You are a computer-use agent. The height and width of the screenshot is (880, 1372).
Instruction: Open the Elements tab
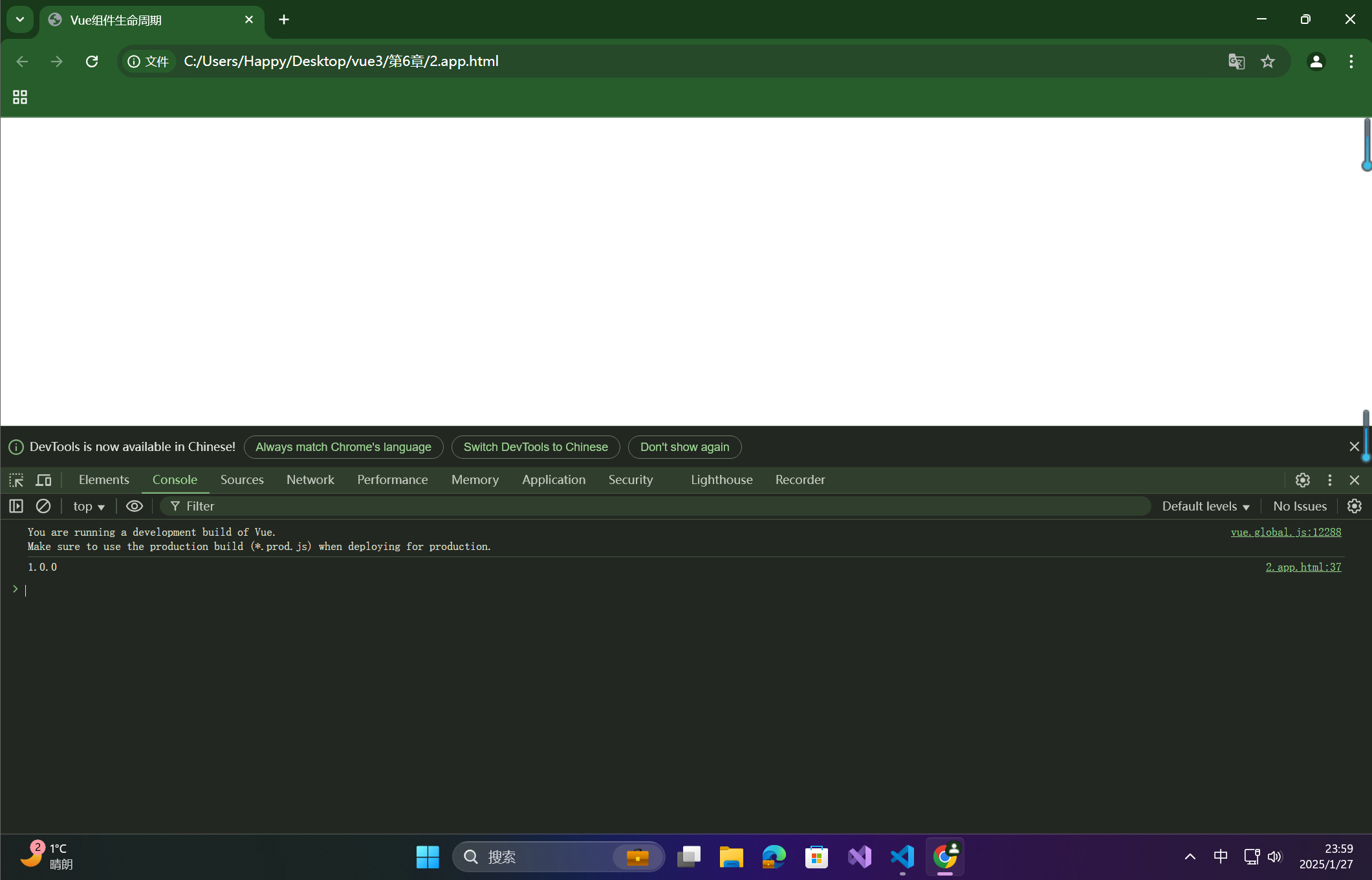pyautogui.click(x=103, y=480)
